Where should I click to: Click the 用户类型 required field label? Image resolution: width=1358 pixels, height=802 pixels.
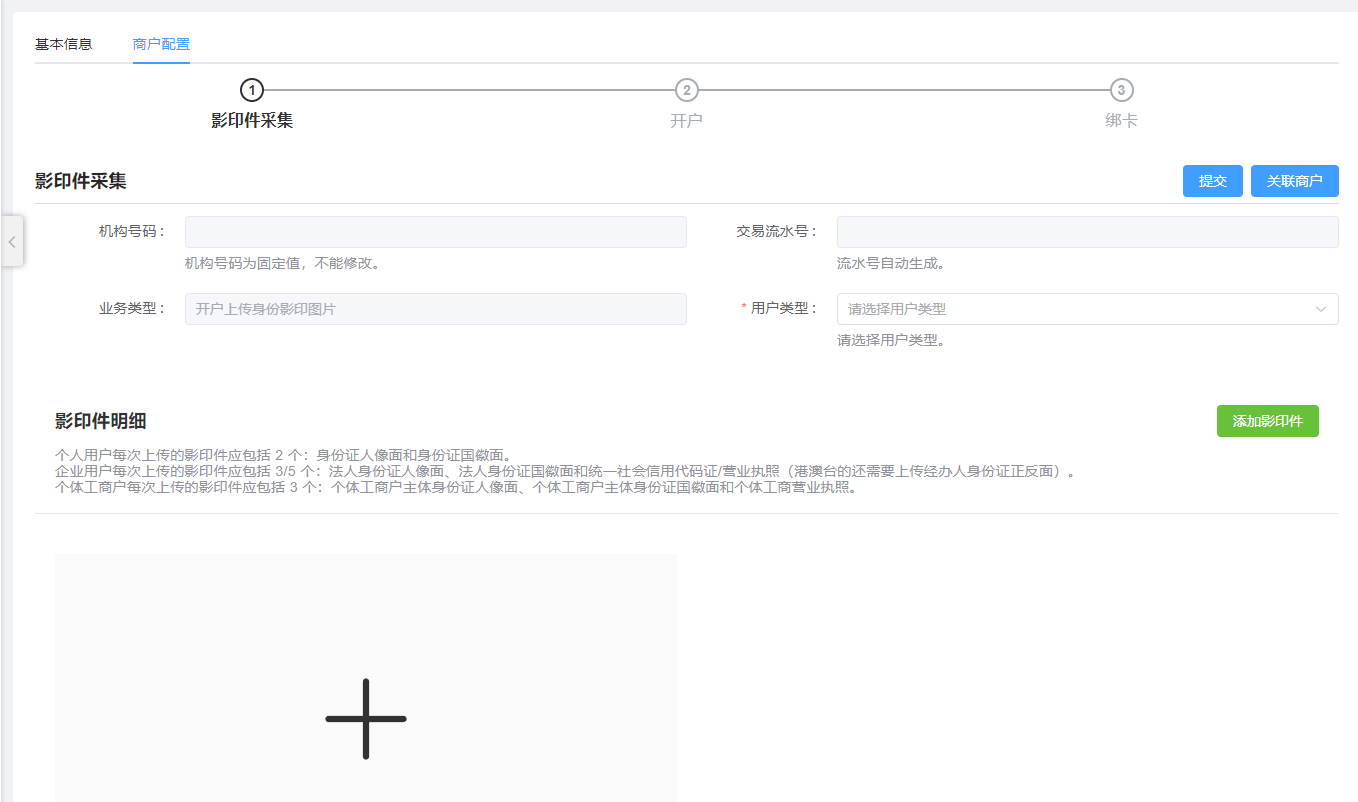pyautogui.click(x=783, y=309)
